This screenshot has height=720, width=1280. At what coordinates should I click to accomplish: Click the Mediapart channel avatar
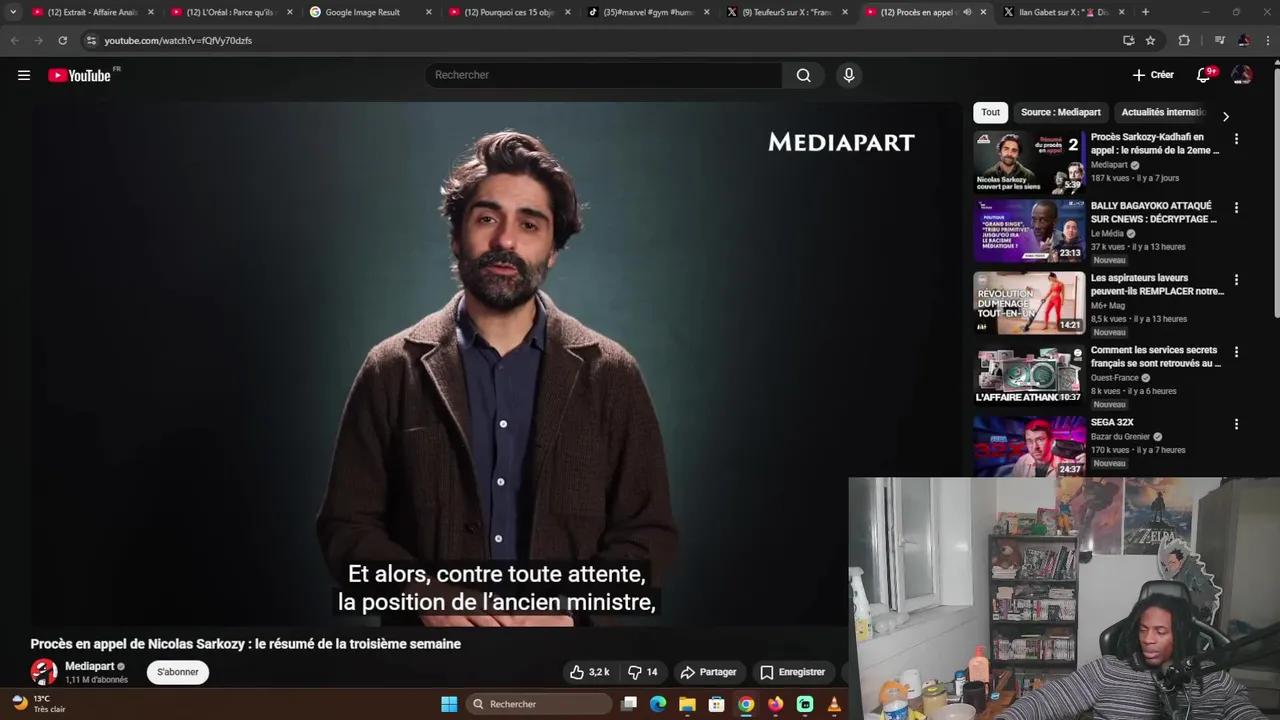pyautogui.click(x=44, y=672)
